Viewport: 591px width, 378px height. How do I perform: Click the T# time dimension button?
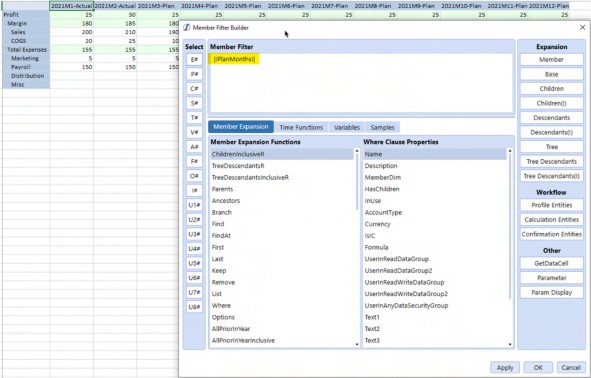point(194,118)
